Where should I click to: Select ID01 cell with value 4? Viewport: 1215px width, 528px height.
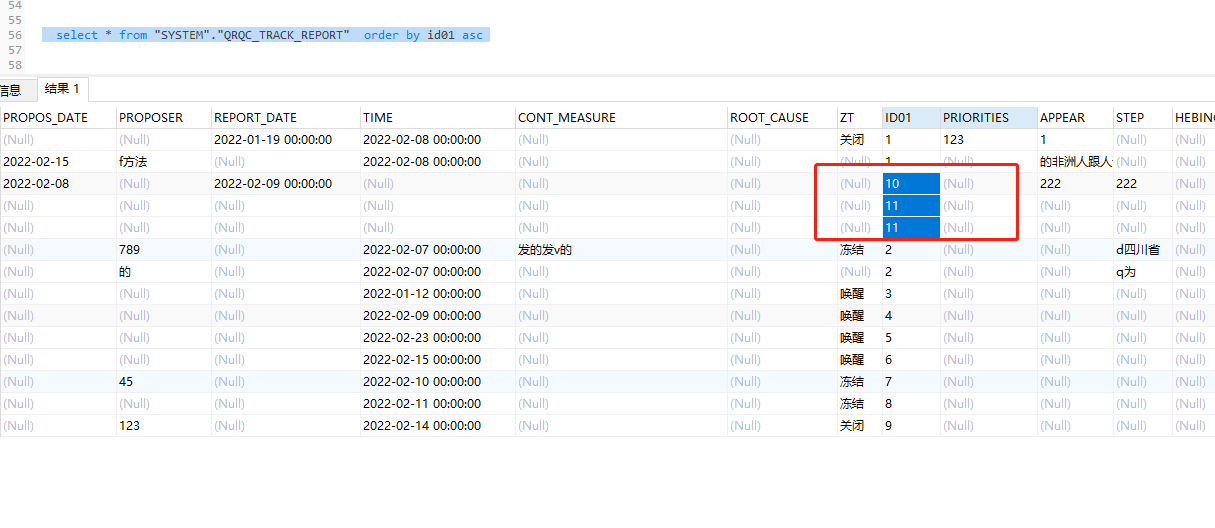pos(911,315)
